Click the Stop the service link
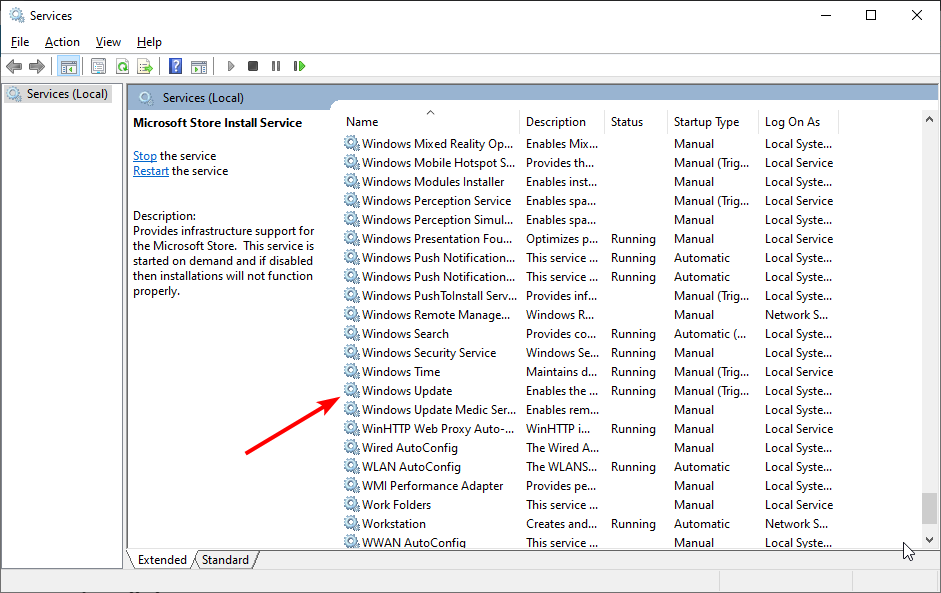 pos(145,156)
